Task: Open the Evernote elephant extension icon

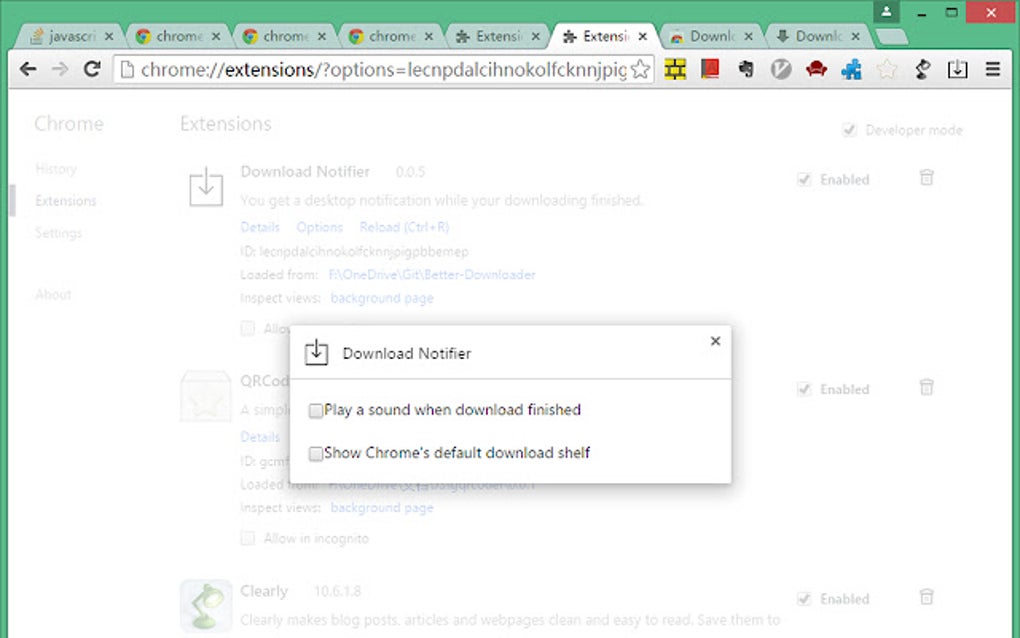Action: pos(746,70)
